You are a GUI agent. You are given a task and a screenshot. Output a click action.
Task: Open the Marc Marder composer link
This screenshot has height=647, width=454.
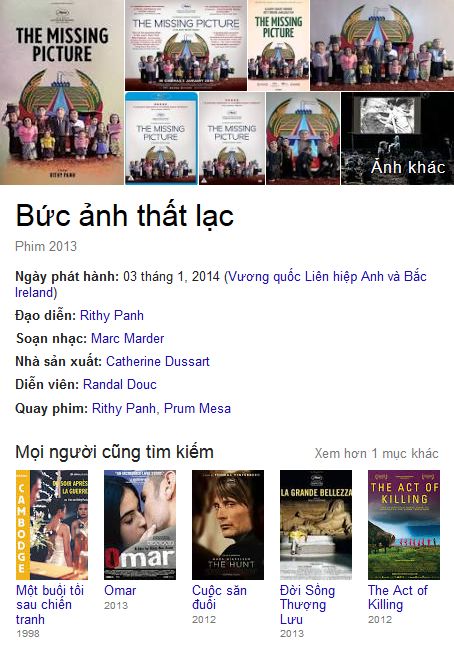click(x=128, y=338)
